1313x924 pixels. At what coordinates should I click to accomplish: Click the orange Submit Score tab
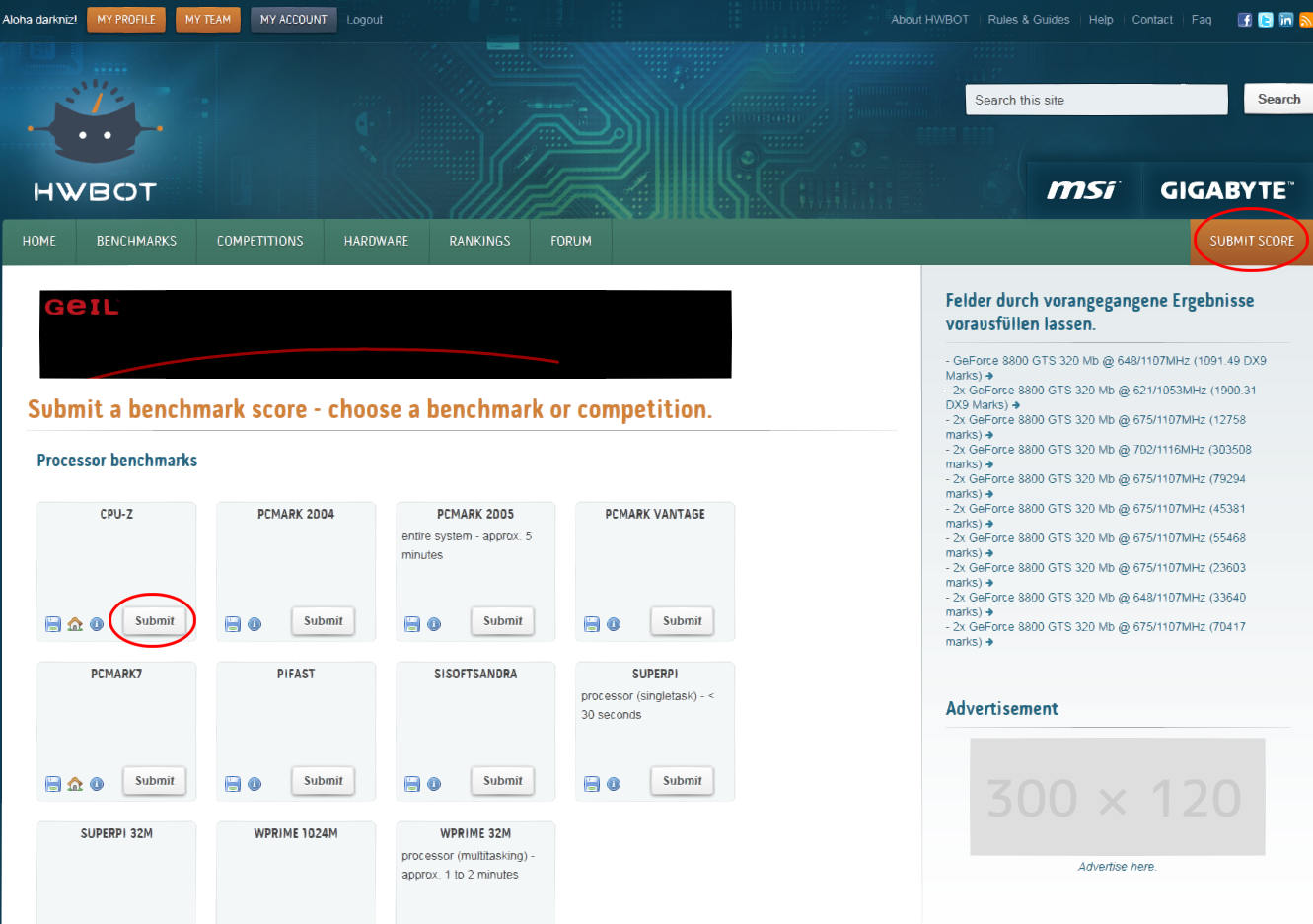[1252, 241]
